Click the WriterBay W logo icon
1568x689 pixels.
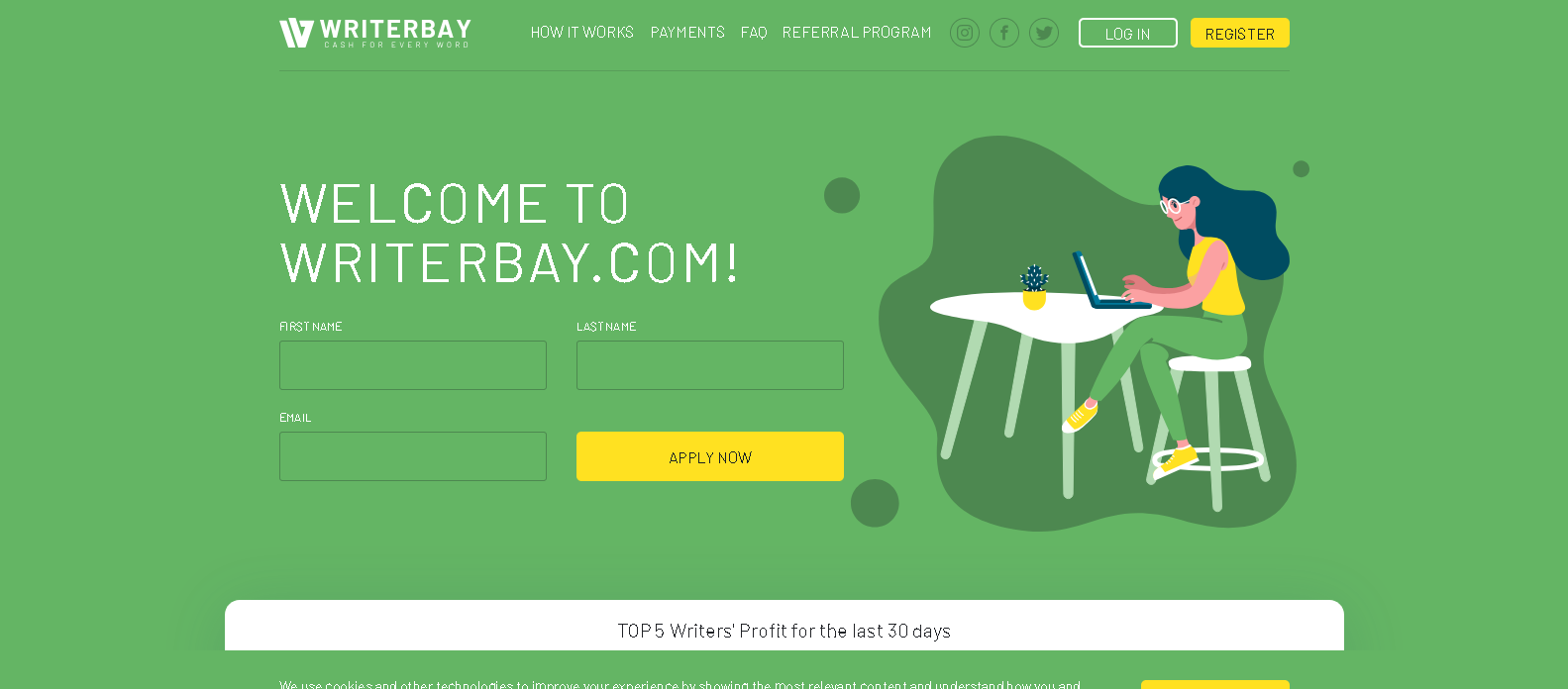coord(296,33)
